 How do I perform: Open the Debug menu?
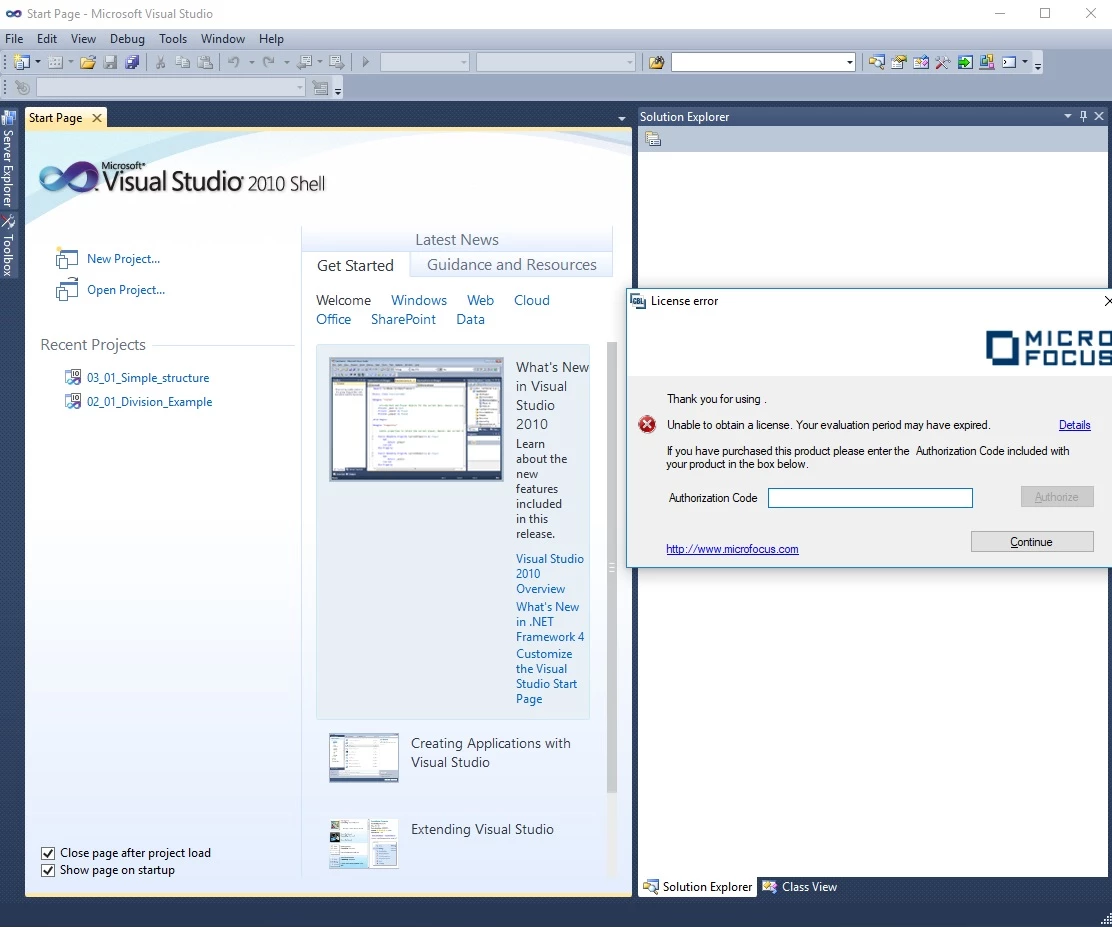coord(127,38)
